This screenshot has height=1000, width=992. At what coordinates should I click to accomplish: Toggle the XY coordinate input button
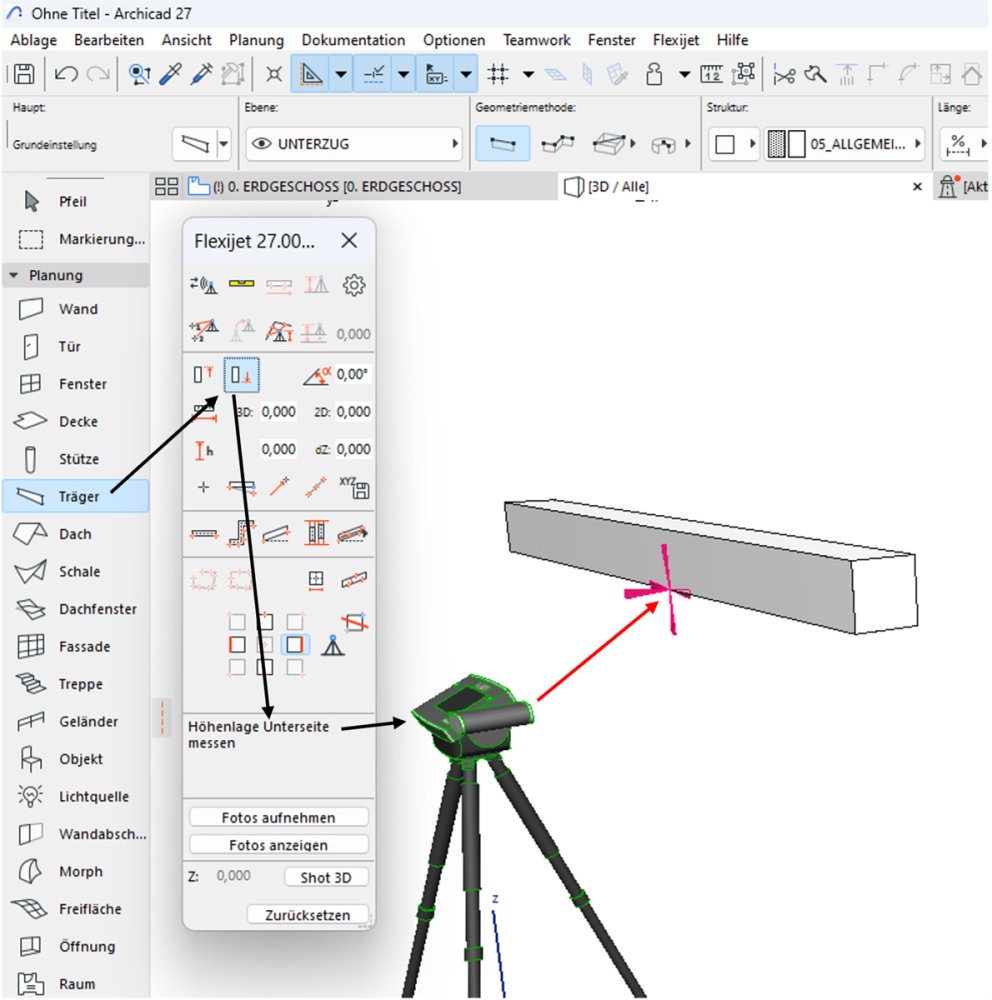436,75
